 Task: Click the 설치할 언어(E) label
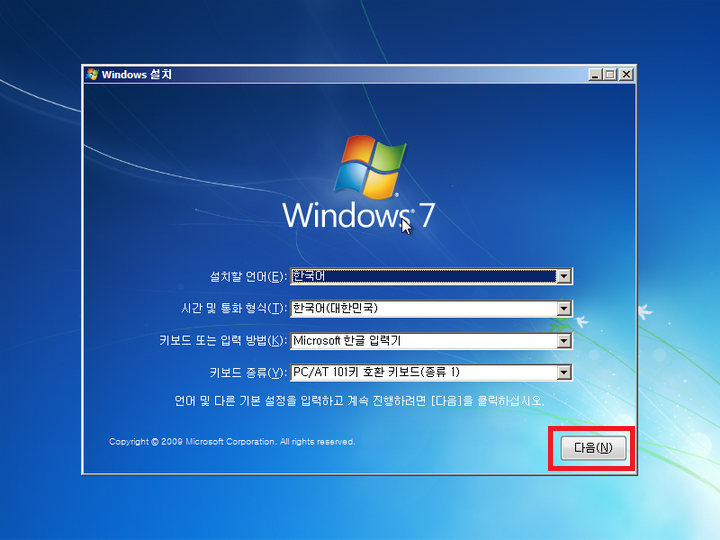(248, 277)
